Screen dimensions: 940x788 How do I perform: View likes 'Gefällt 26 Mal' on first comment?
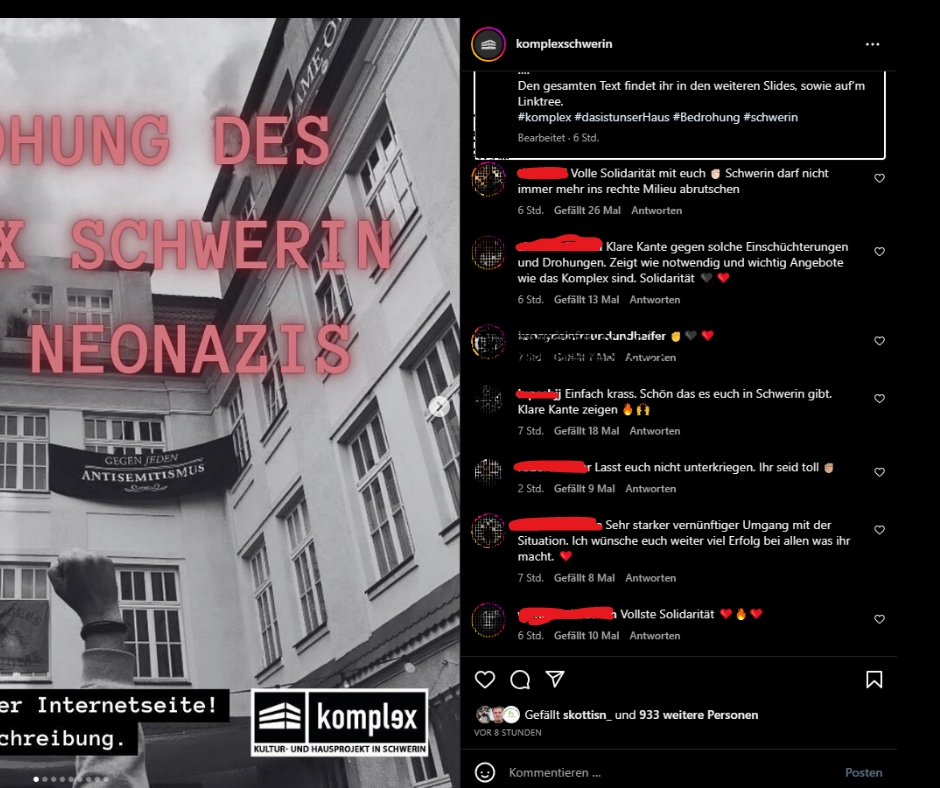(x=588, y=210)
